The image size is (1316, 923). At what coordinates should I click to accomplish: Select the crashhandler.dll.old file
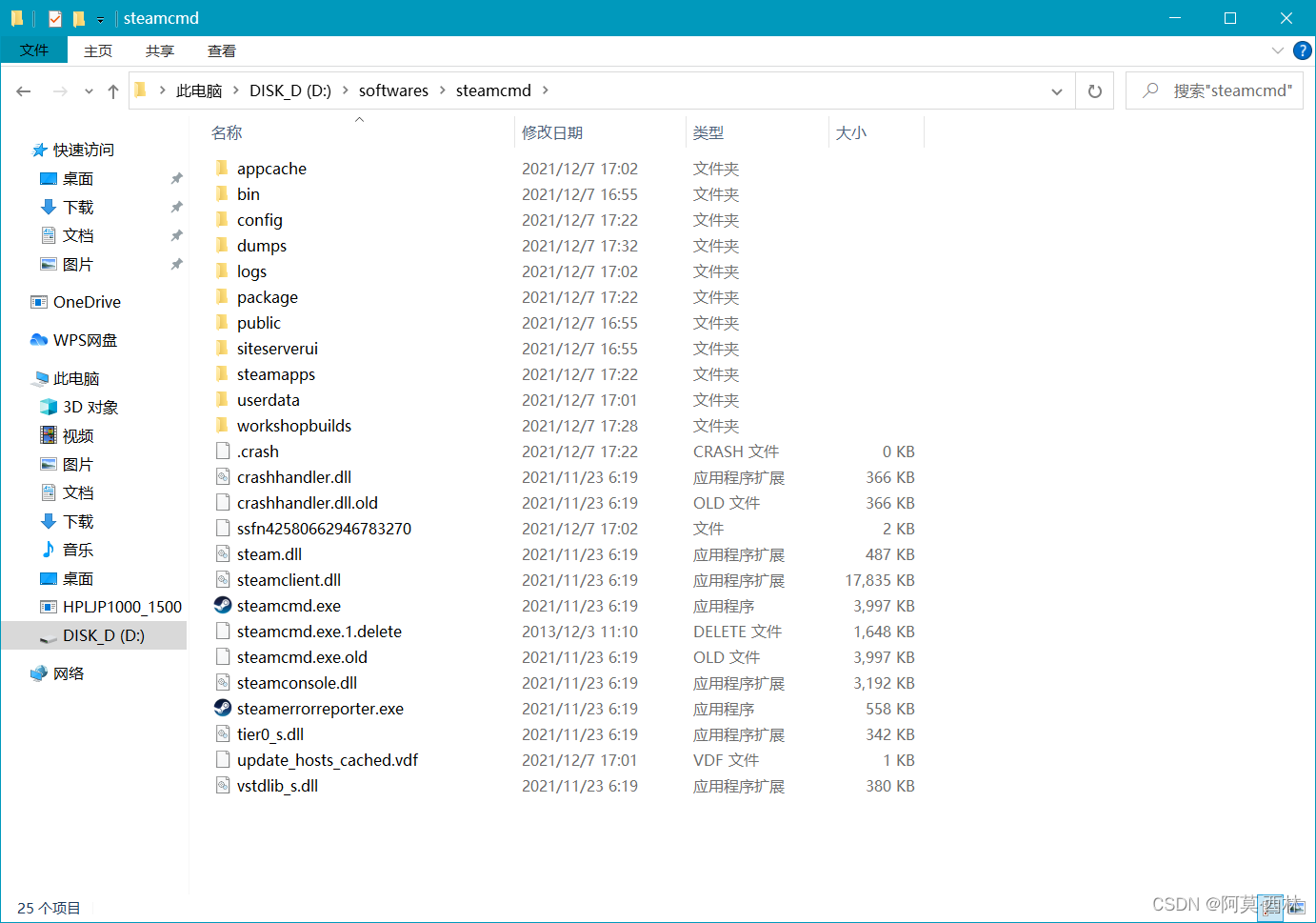click(x=308, y=502)
